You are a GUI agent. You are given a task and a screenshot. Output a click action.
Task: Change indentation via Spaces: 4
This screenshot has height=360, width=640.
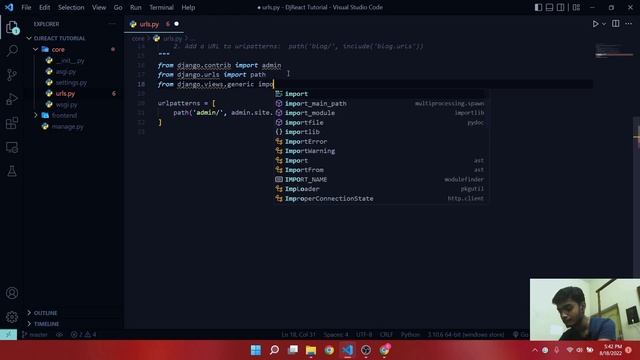click(x=336, y=335)
